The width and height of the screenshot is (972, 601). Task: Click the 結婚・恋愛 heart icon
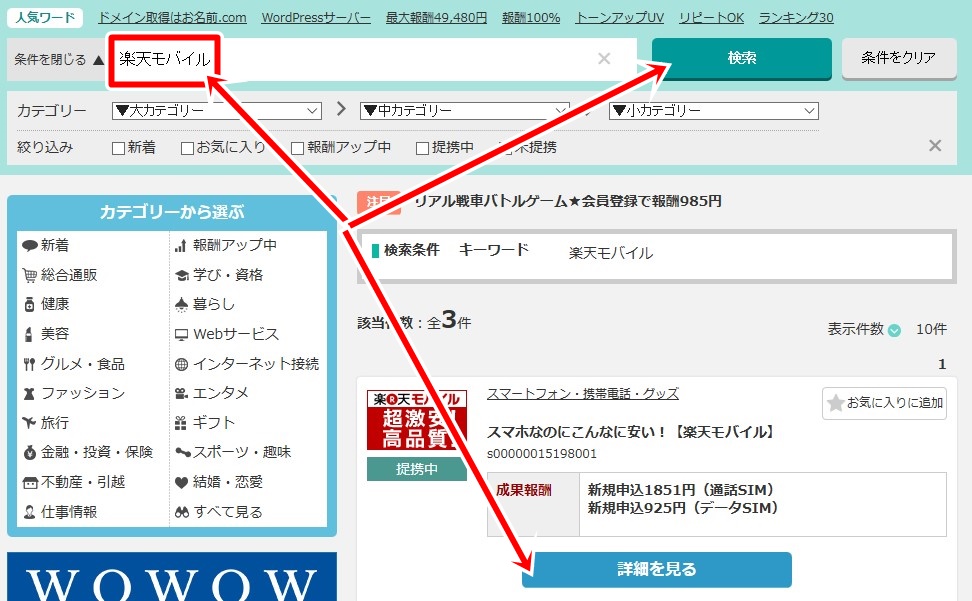coord(181,482)
